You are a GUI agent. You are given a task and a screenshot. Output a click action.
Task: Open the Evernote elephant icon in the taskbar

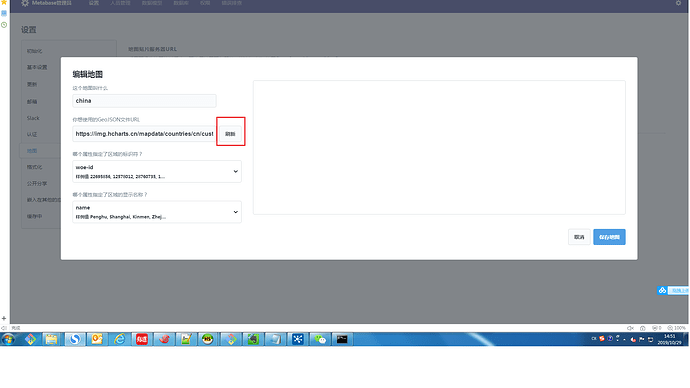point(253,339)
